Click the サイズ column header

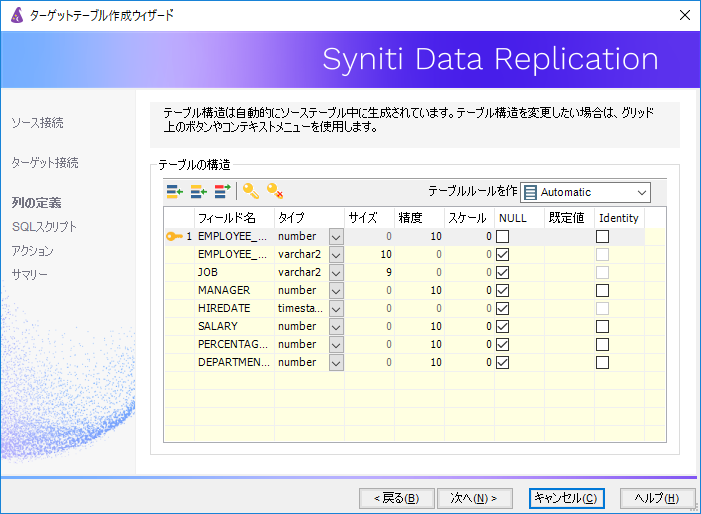369,218
